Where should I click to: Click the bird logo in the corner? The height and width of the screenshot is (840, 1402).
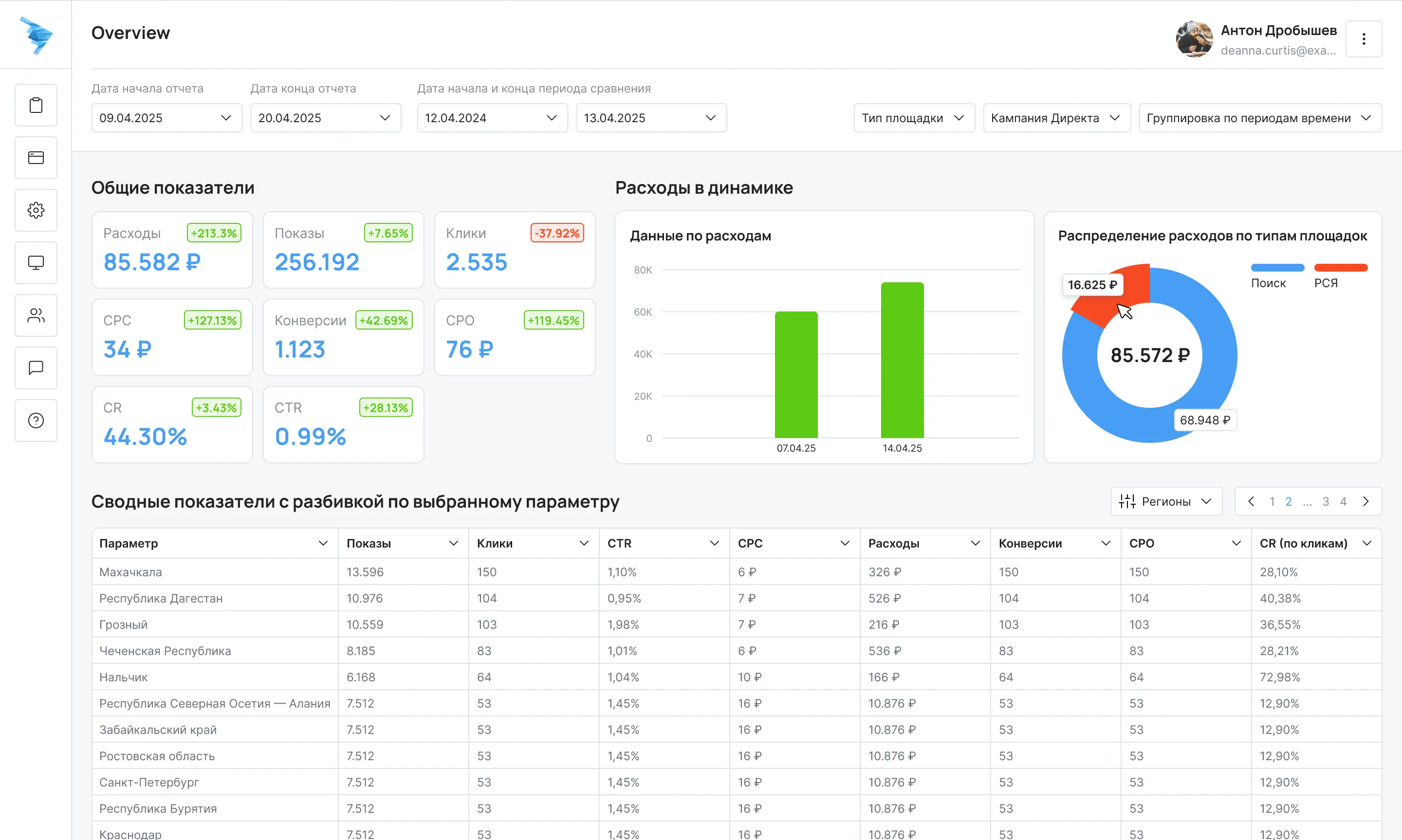pyautogui.click(x=36, y=35)
